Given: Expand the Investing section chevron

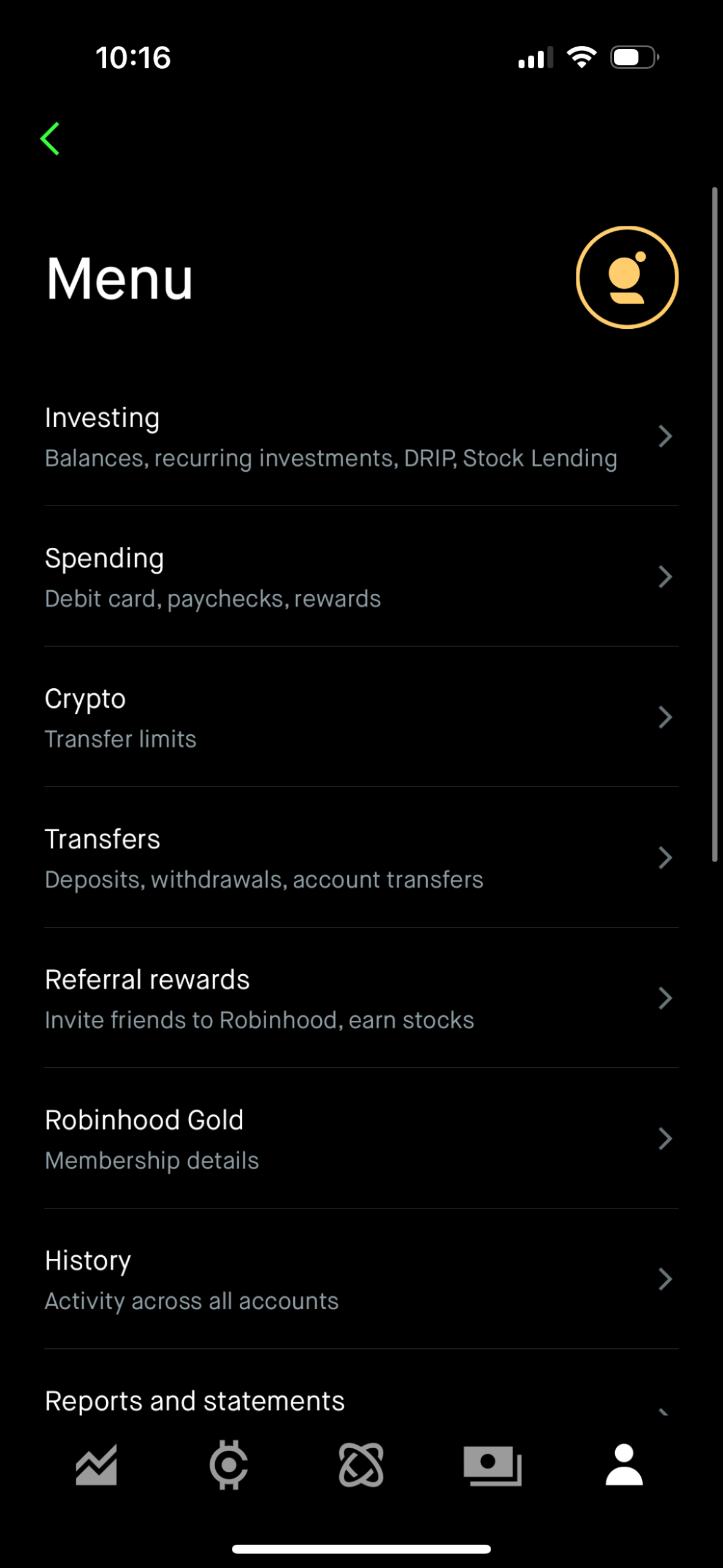Looking at the screenshot, I should (666, 436).
